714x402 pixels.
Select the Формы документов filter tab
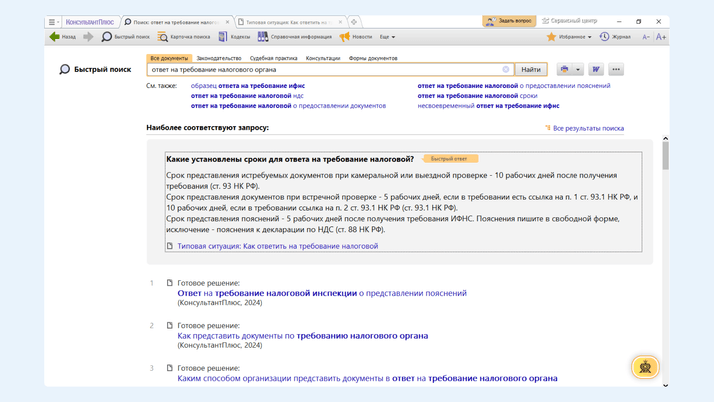tap(373, 58)
